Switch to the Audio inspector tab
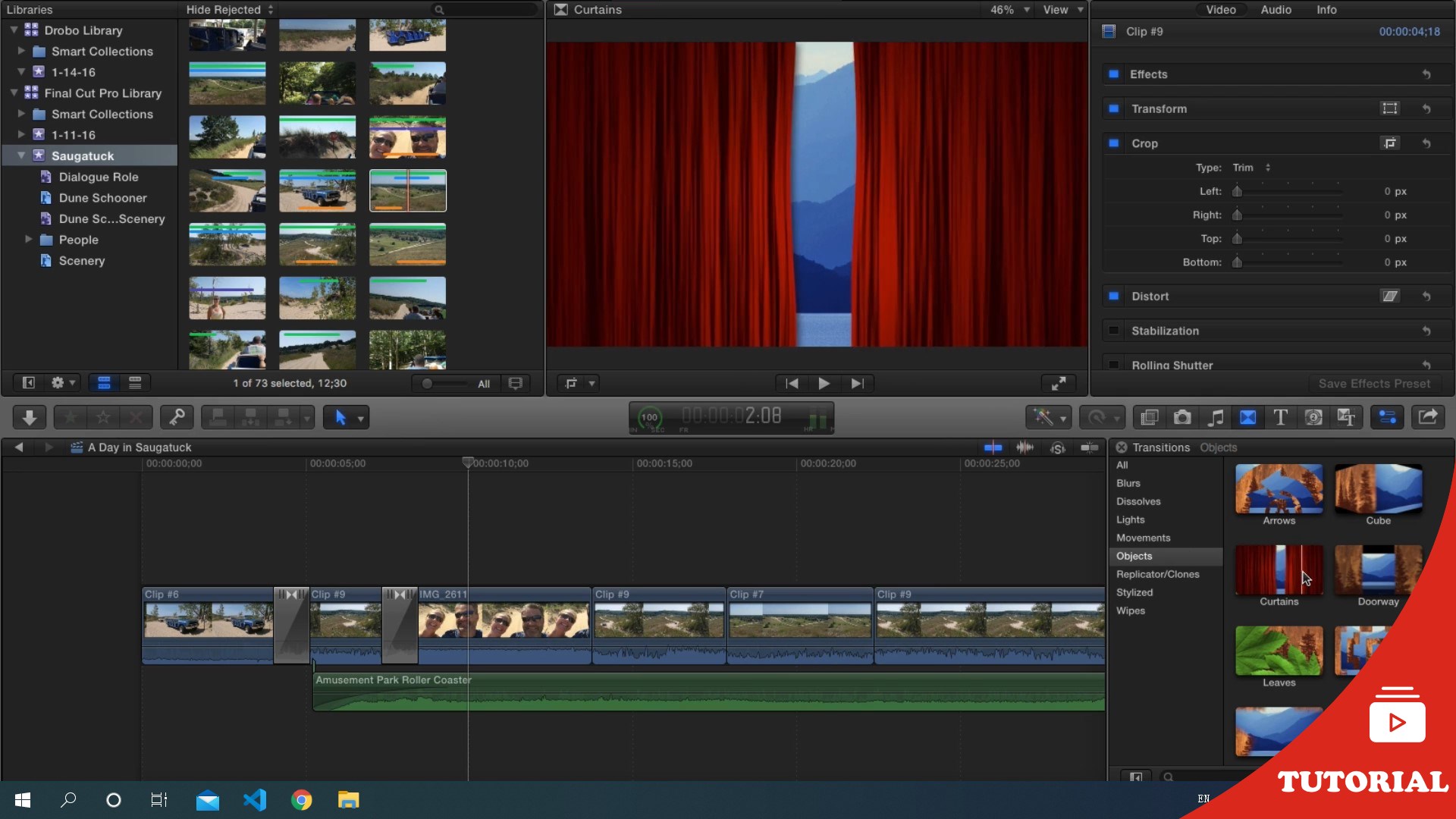This screenshot has height=819, width=1456. click(x=1276, y=10)
